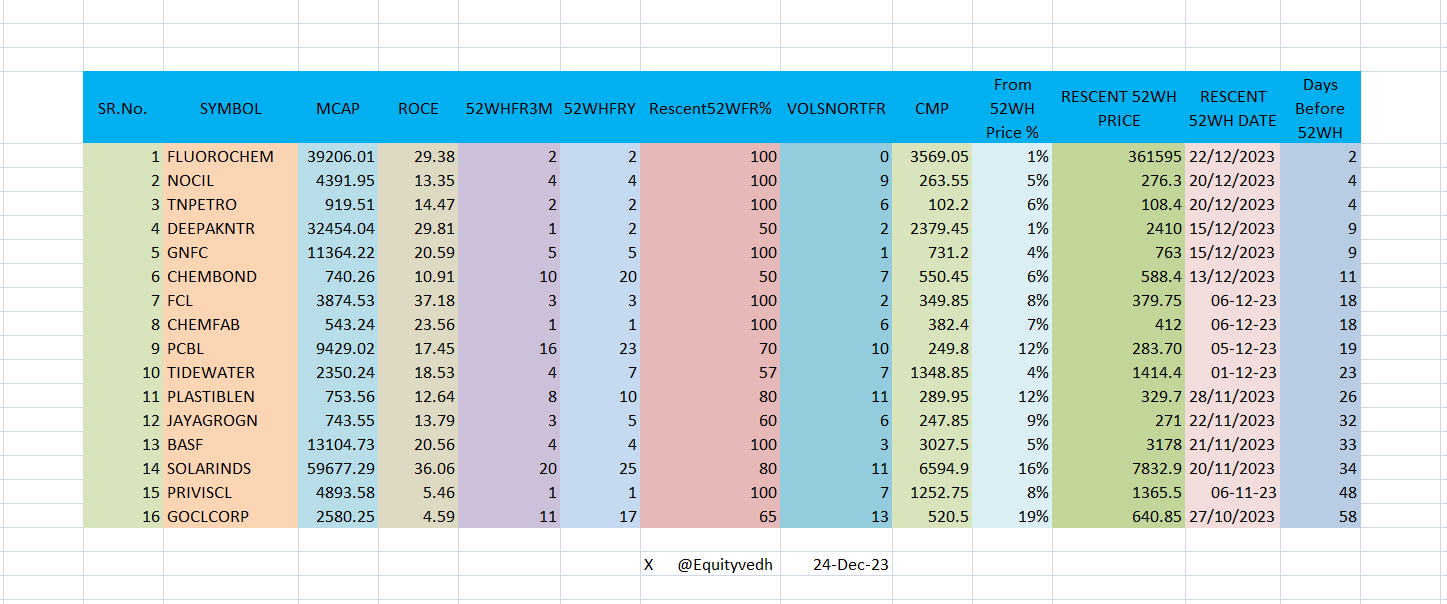
Task: Select the 24-Dec-23 date cell
Action: (x=850, y=564)
